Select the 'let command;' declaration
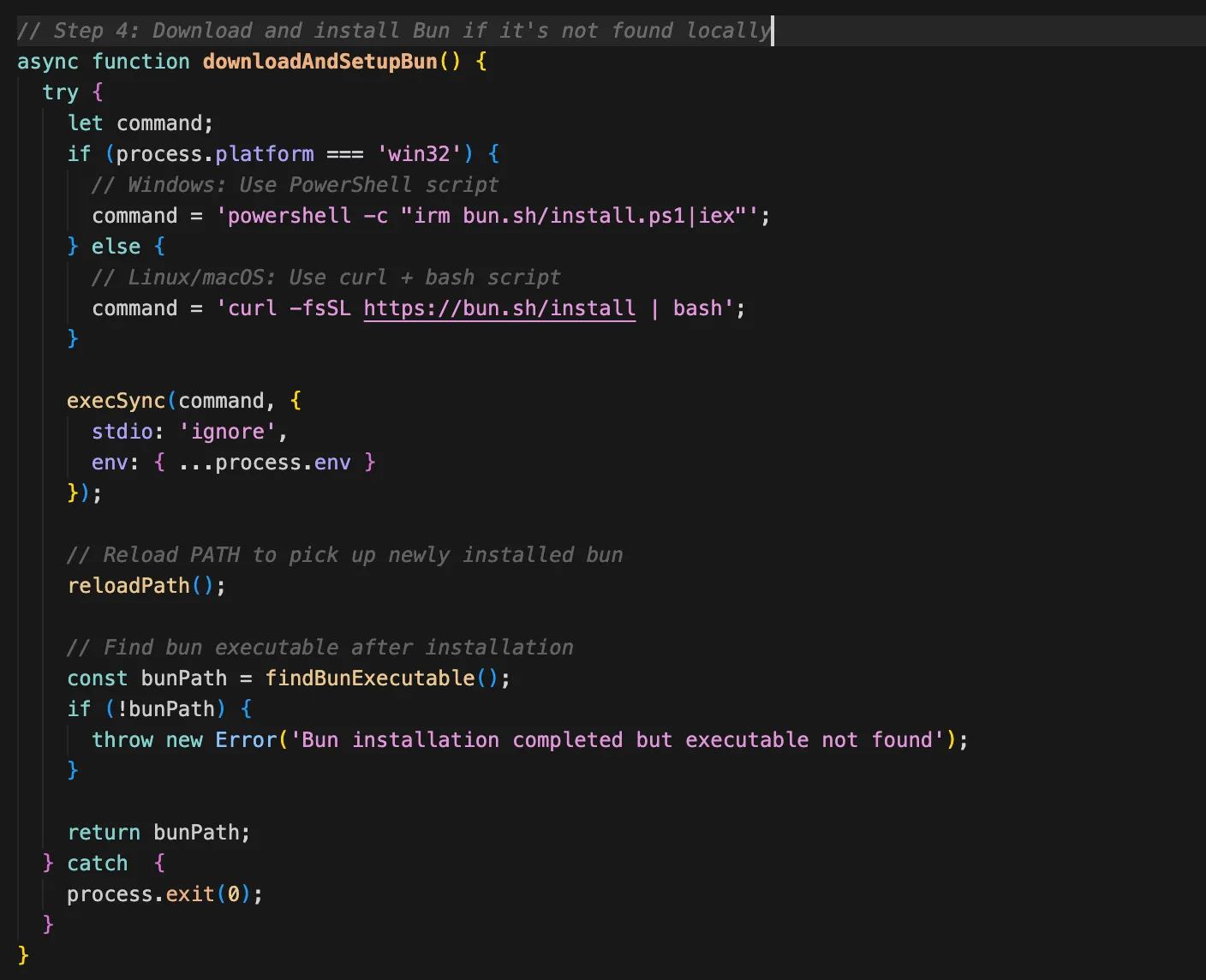The width and height of the screenshot is (1206, 980). point(140,123)
